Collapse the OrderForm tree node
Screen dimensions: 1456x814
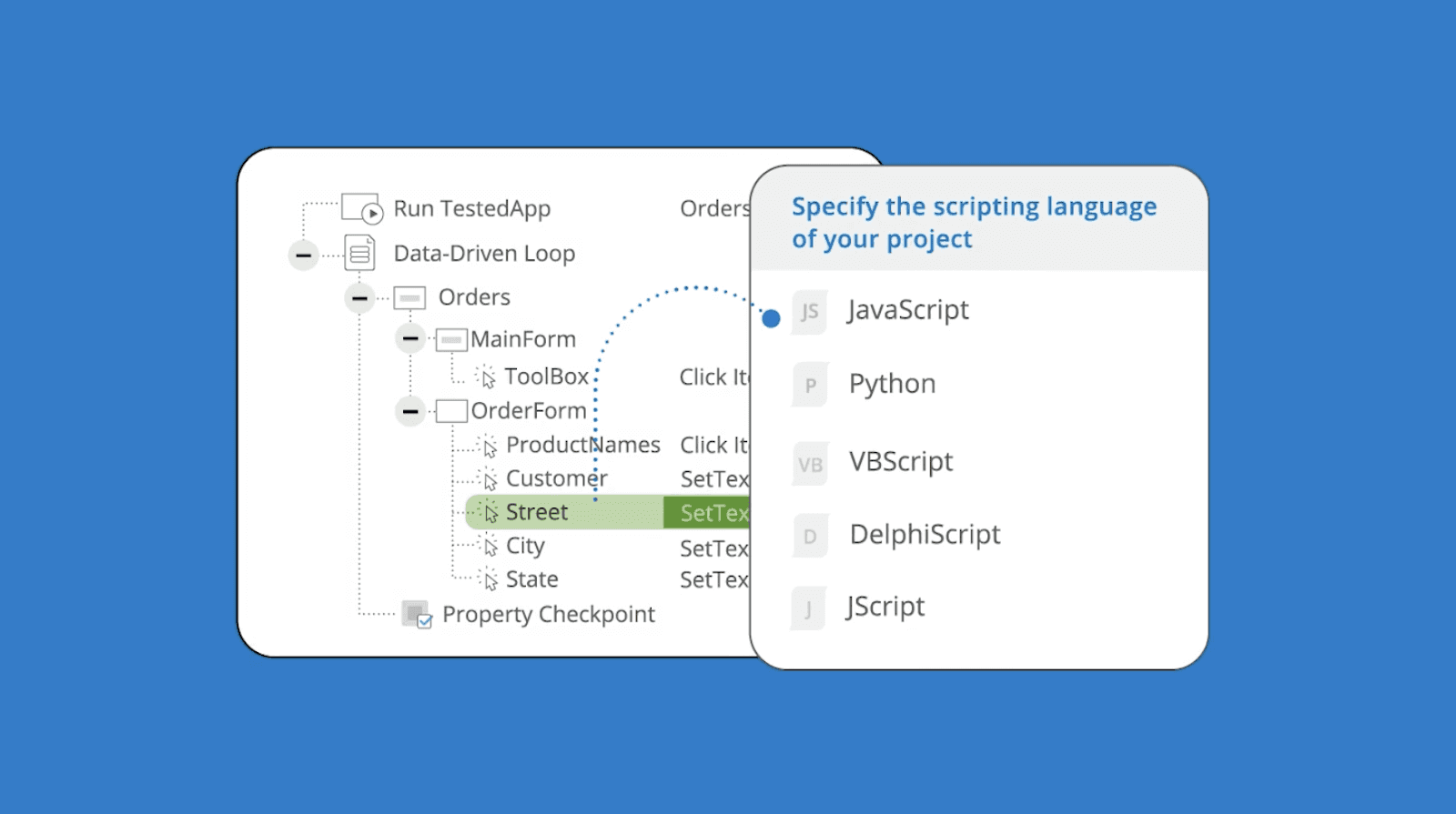(x=410, y=412)
